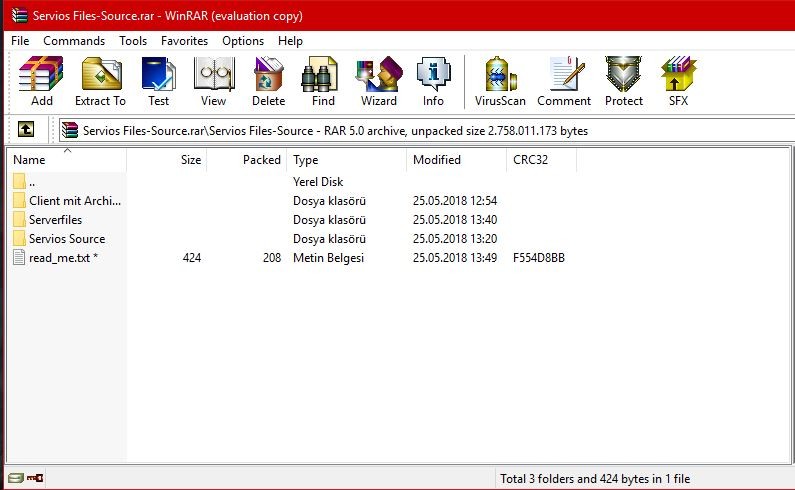Open the Help menu
Screen dimensions: 795x490
[290, 41]
